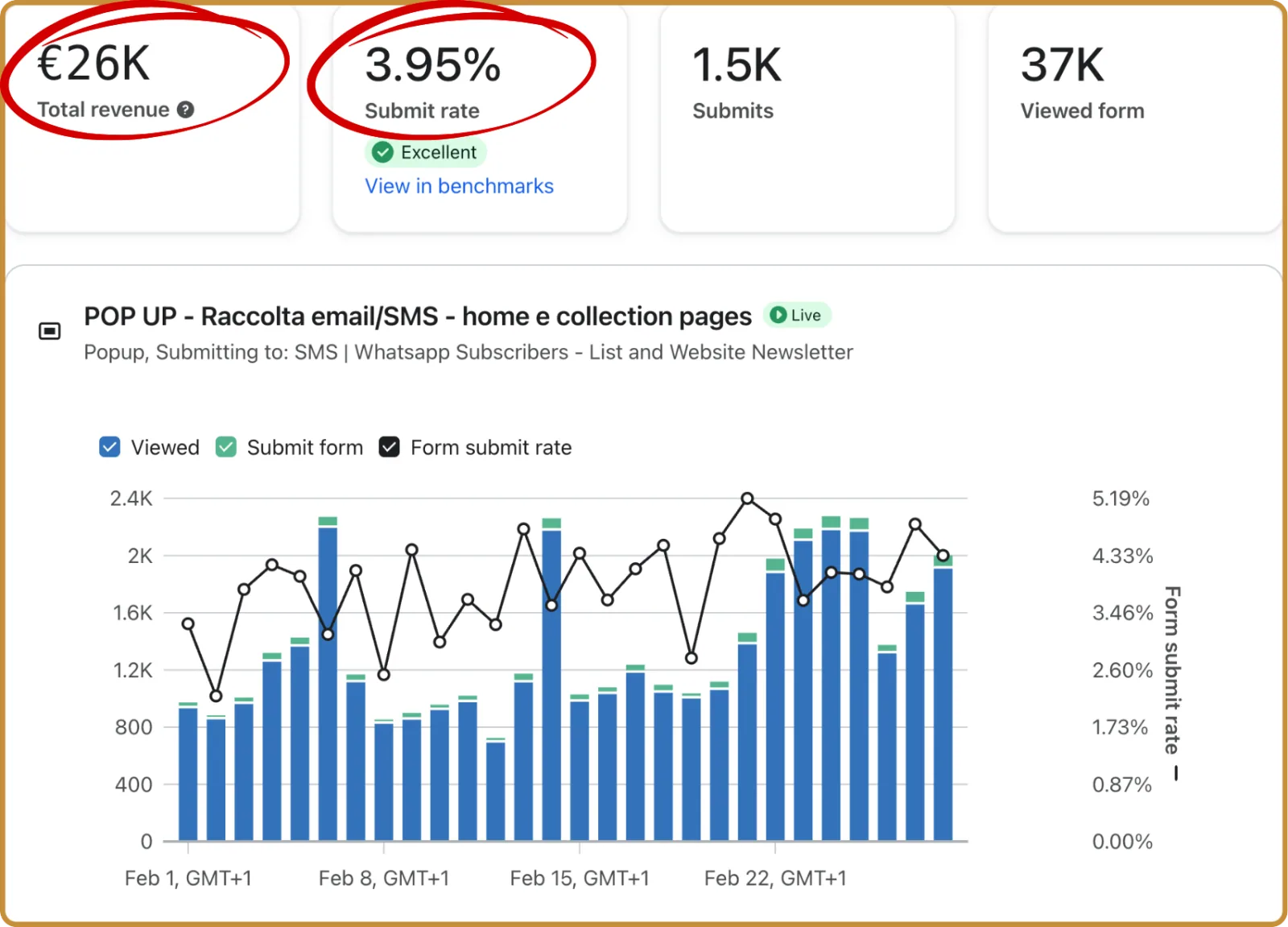The height and width of the screenshot is (927, 1288).
Task: Click the Feb 22 blue viewed bar
Action: [x=775, y=706]
